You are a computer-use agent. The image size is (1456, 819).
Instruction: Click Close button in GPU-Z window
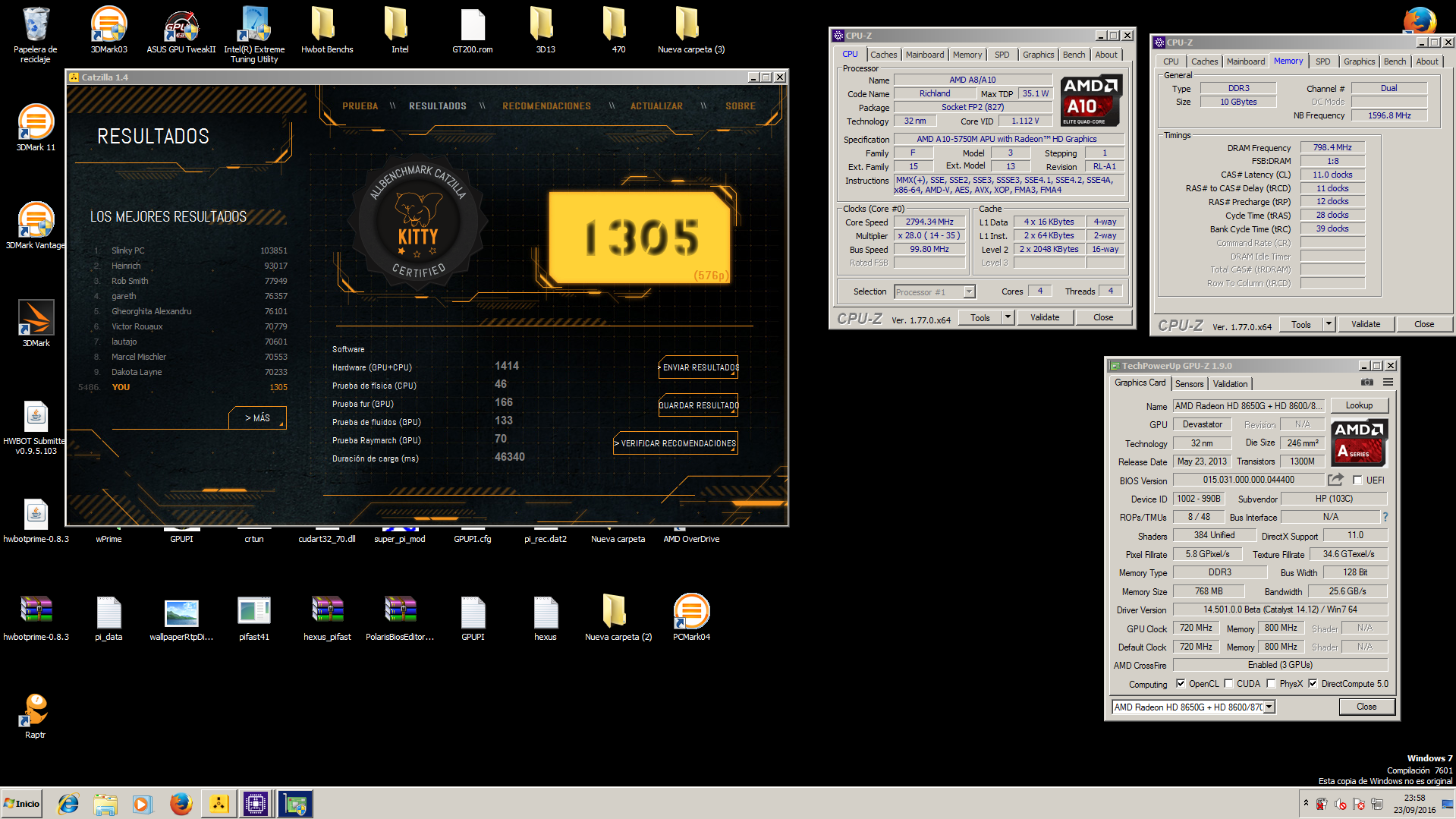(1366, 707)
